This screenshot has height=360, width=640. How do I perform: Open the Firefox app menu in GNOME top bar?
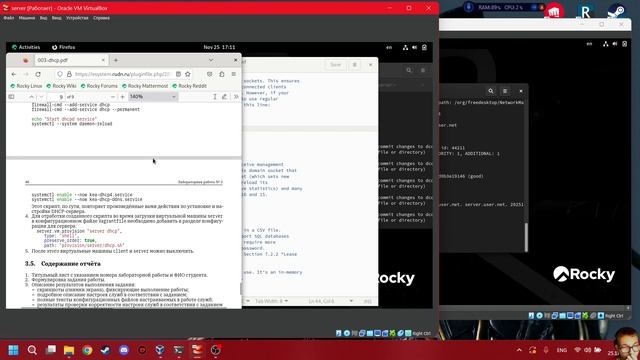[x=64, y=47]
